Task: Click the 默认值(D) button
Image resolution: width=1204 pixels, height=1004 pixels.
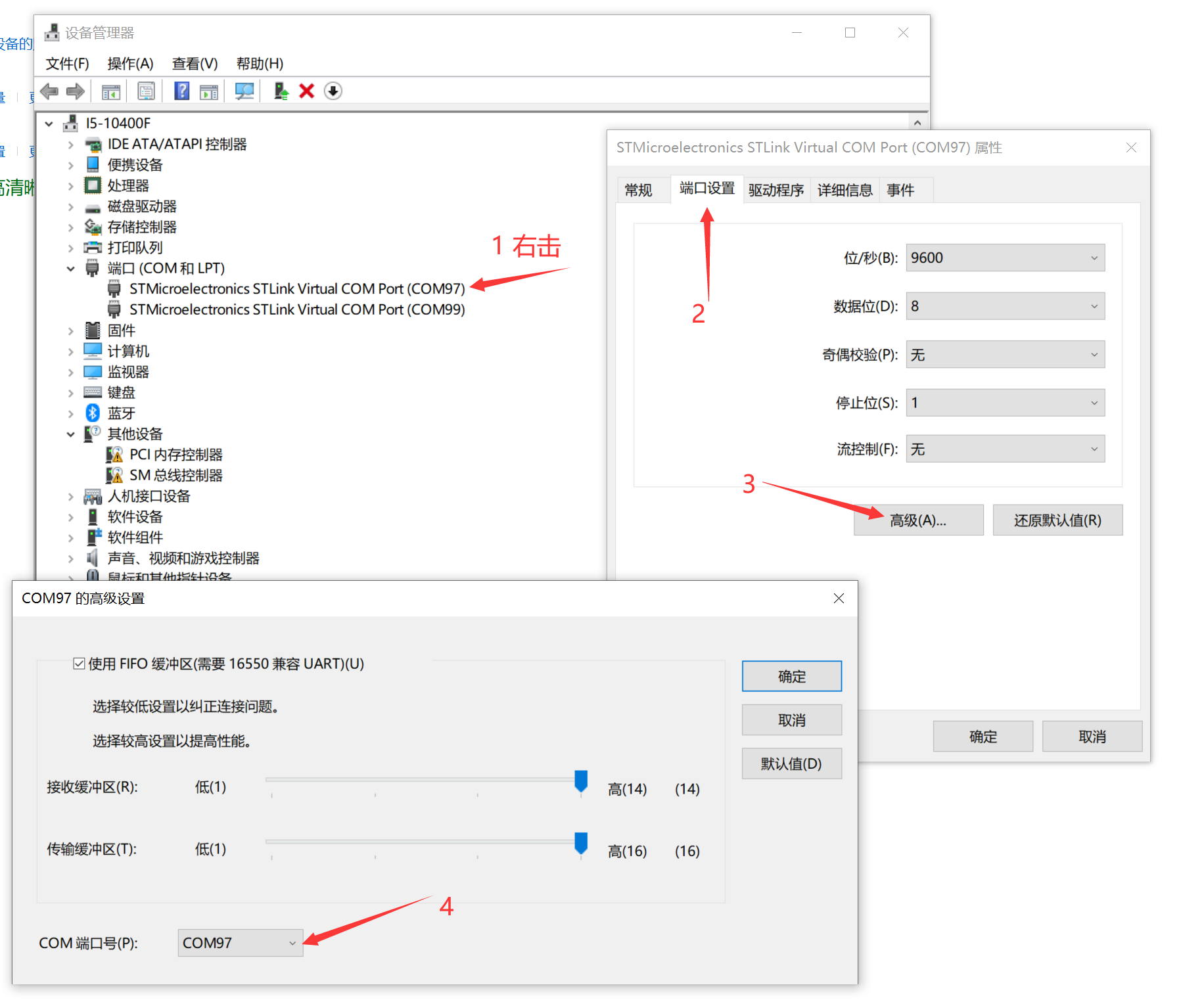Action: 791,764
